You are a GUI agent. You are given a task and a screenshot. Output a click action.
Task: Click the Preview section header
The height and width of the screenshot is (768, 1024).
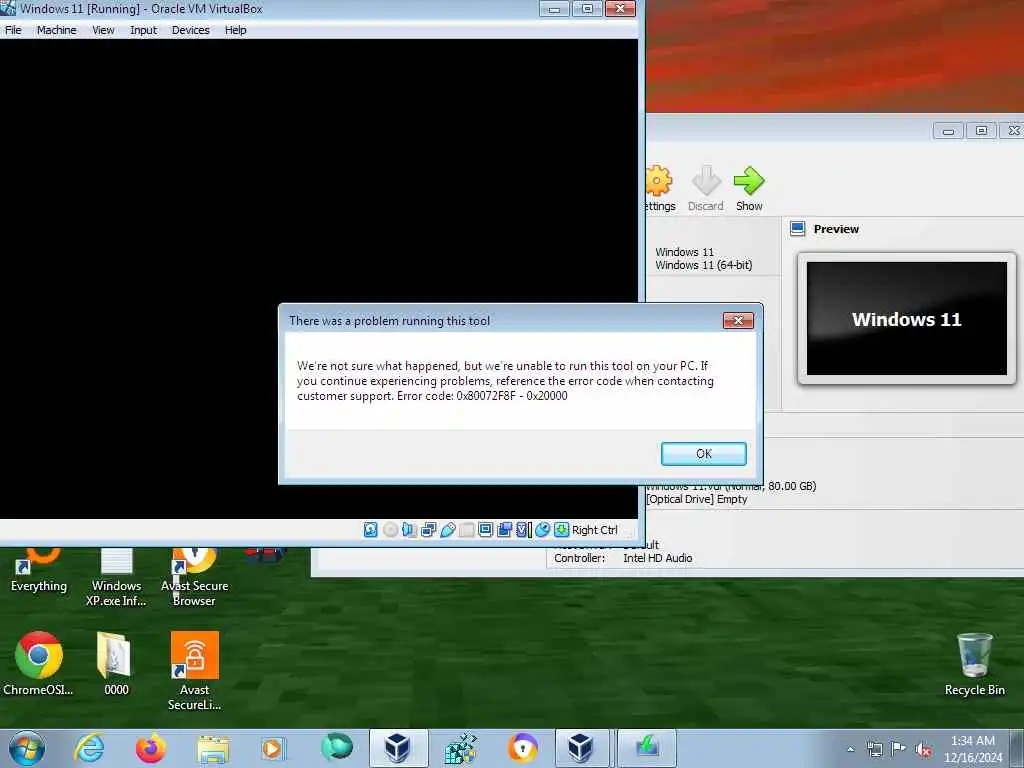click(x=836, y=229)
